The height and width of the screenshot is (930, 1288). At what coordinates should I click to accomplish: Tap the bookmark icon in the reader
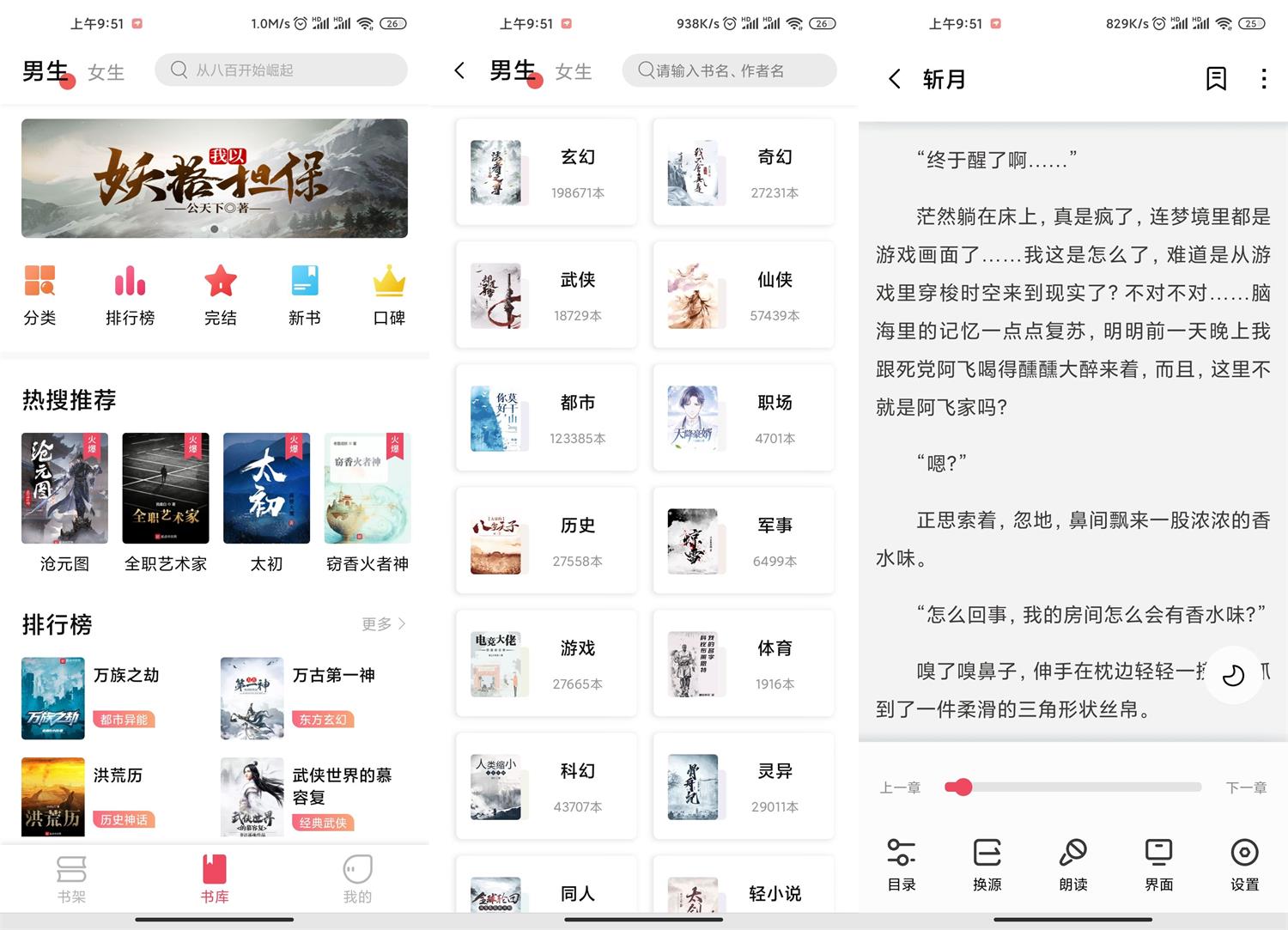click(x=1215, y=78)
